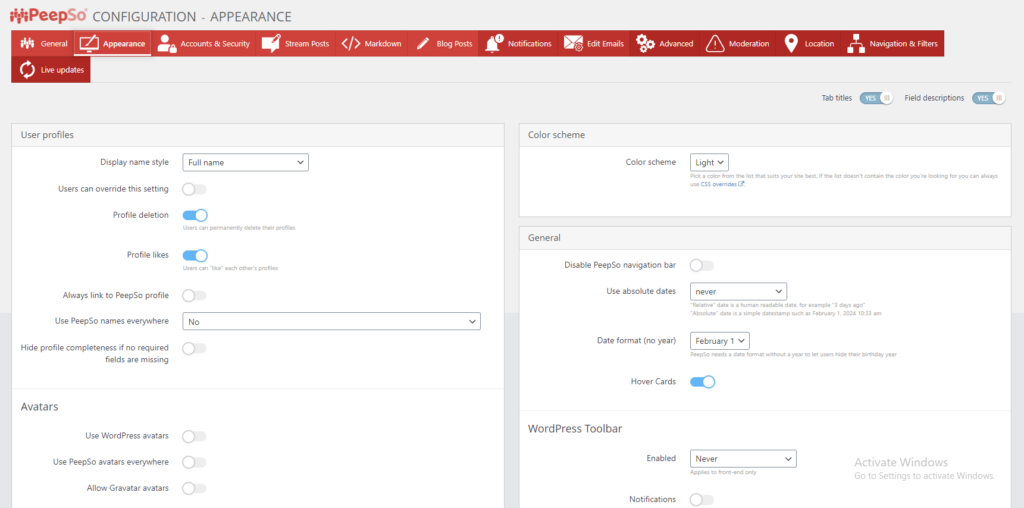The width and height of the screenshot is (1024, 508).
Task: Click the Moderation warning triangle icon
Action: point(716,44)
